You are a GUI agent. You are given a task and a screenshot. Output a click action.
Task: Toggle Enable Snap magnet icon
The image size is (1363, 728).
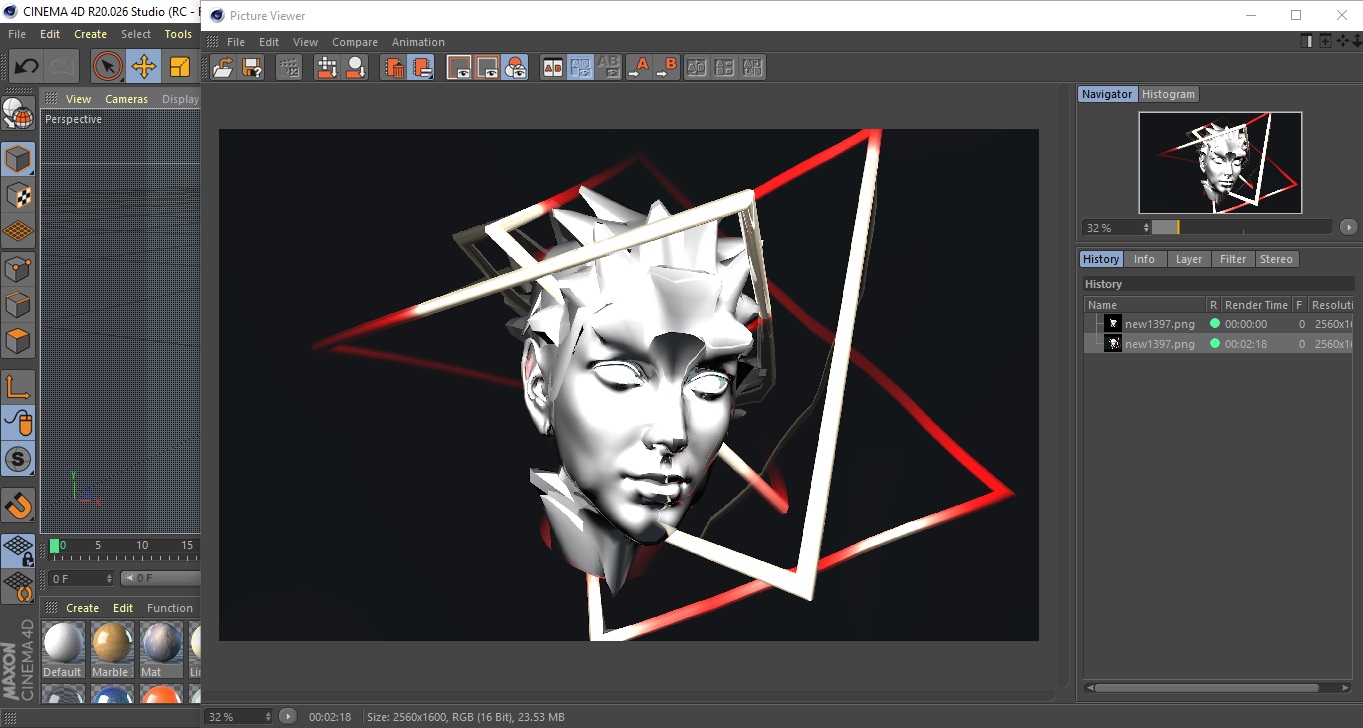18,505
